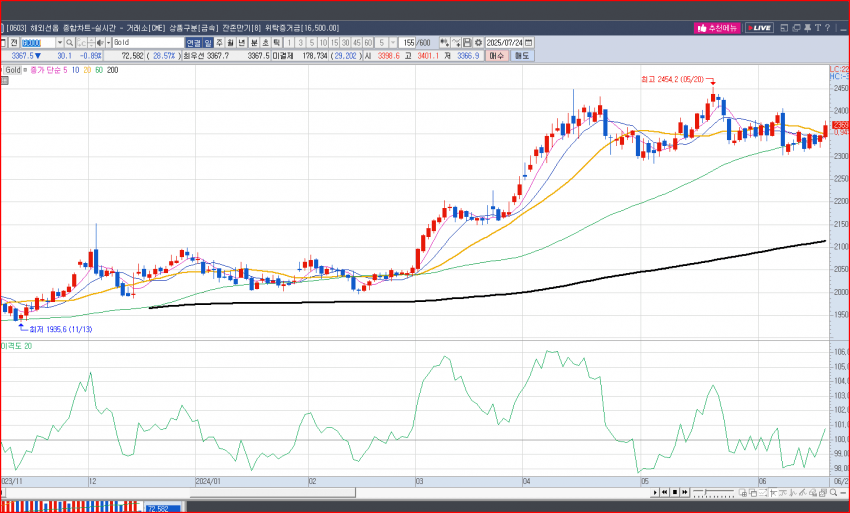Image resolution: width=850 pixels, height=513 pixels.
Task: Expand the Gold chart legend label
Action: (13, 71)
